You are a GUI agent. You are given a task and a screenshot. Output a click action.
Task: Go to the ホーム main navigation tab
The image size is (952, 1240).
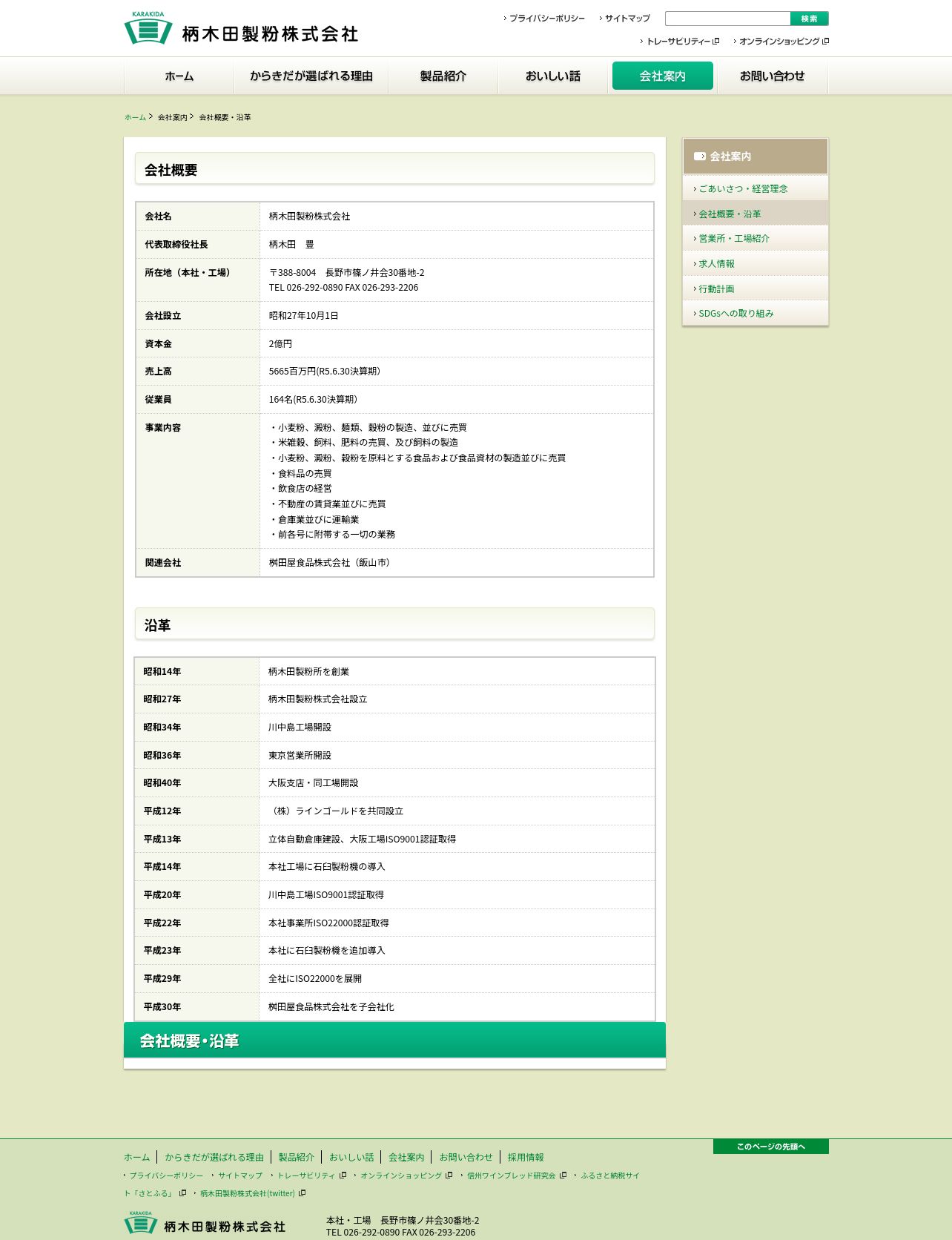click(x=179, y=76)
